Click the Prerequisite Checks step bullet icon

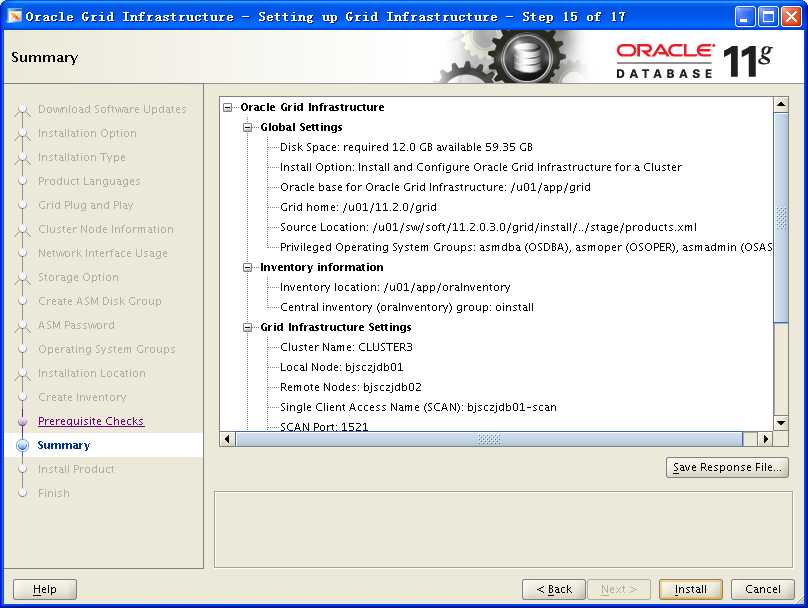pyautogui.click(x=22, y=421)
